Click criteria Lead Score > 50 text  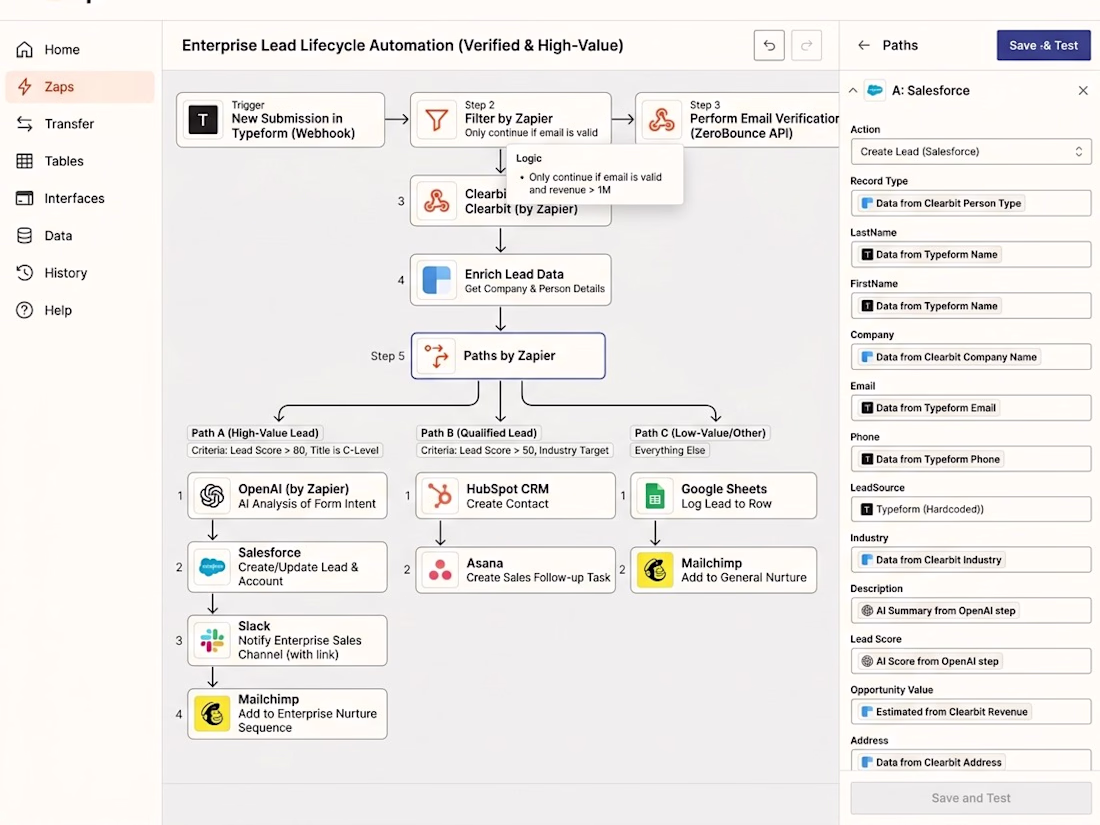pyautogui.click(x=515, y=450)
